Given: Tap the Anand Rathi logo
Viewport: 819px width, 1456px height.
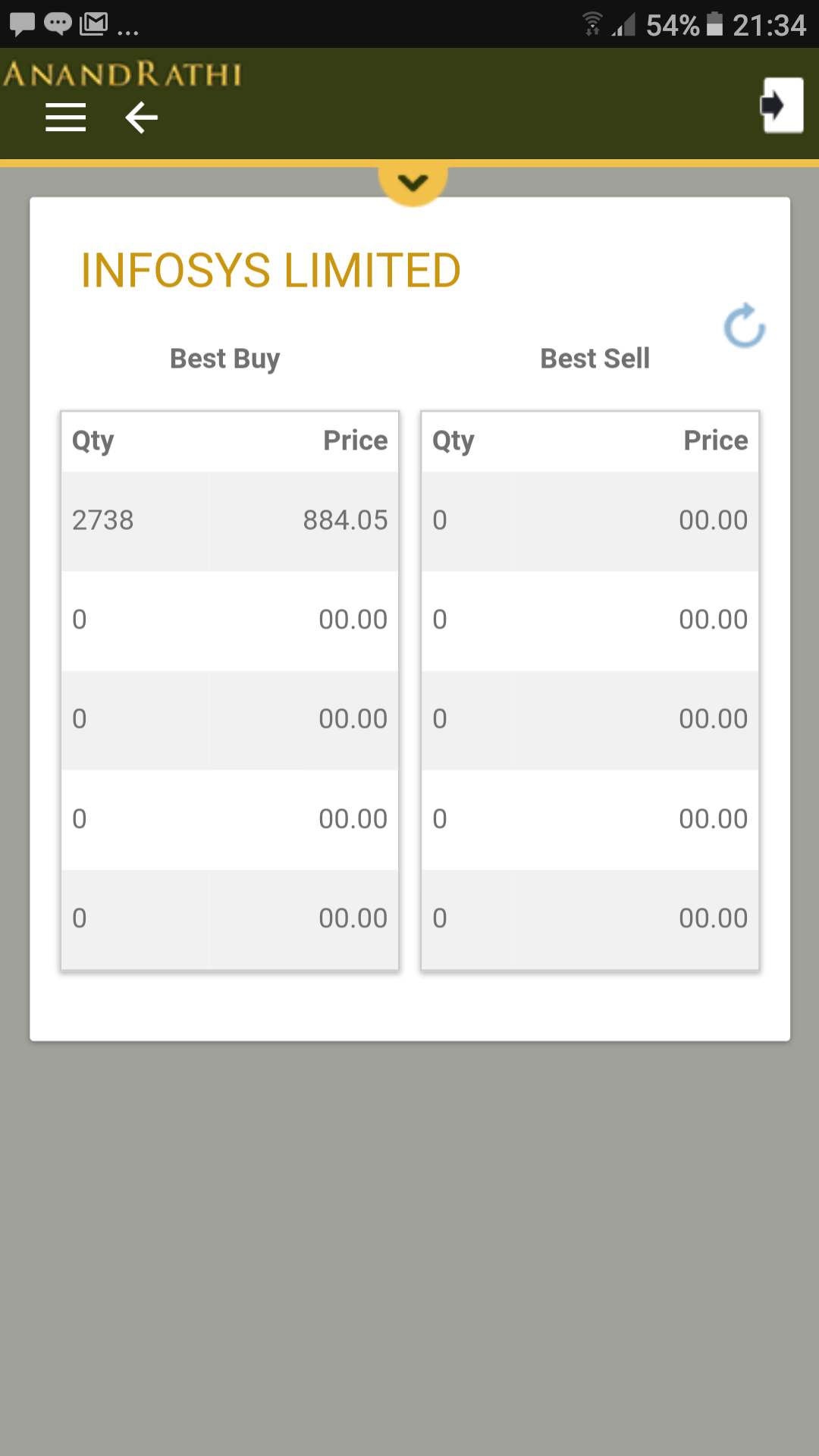Looking at the screenshot, I should [122, 74].
